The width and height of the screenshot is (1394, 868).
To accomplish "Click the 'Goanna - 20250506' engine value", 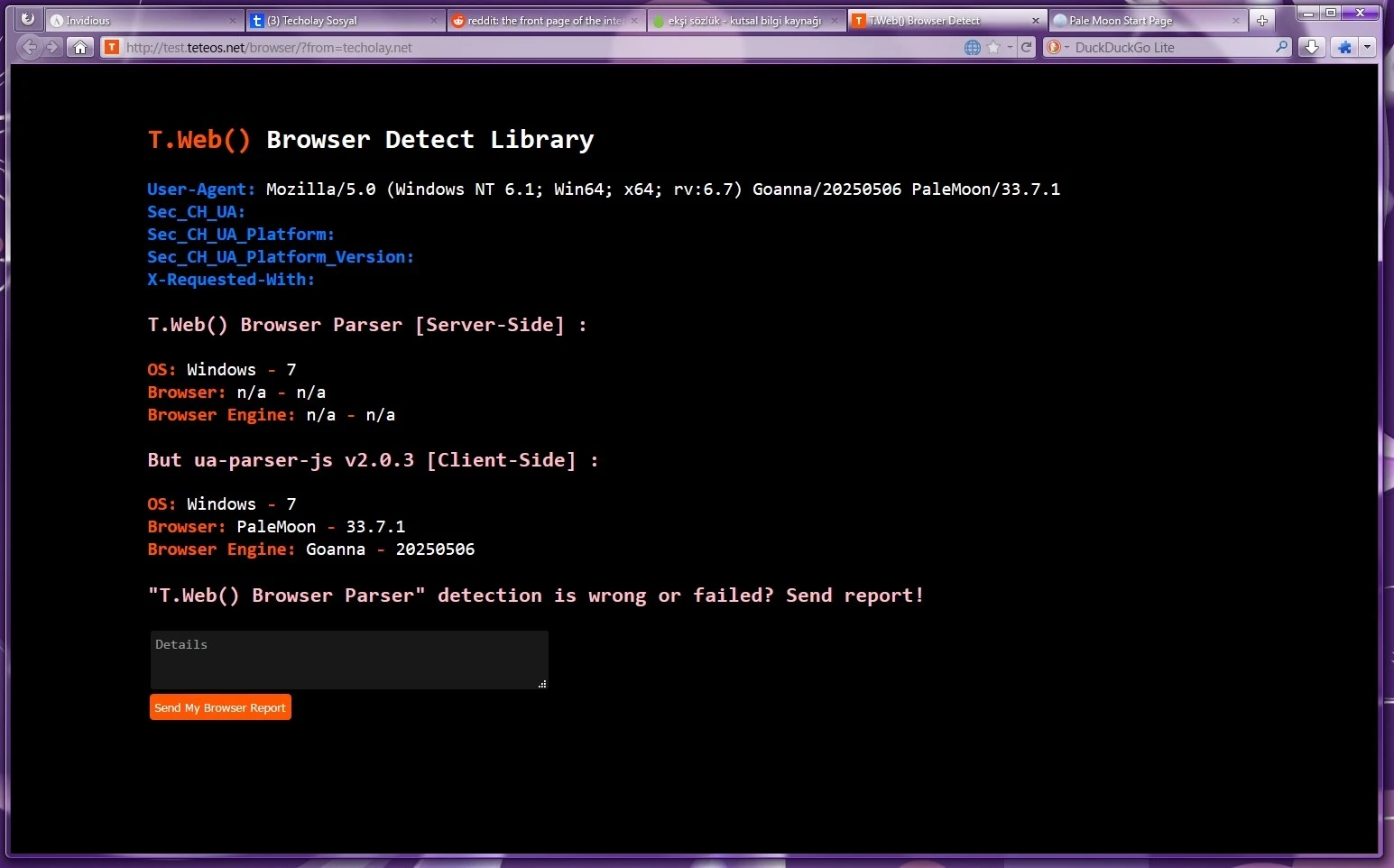I will point(391,549).
